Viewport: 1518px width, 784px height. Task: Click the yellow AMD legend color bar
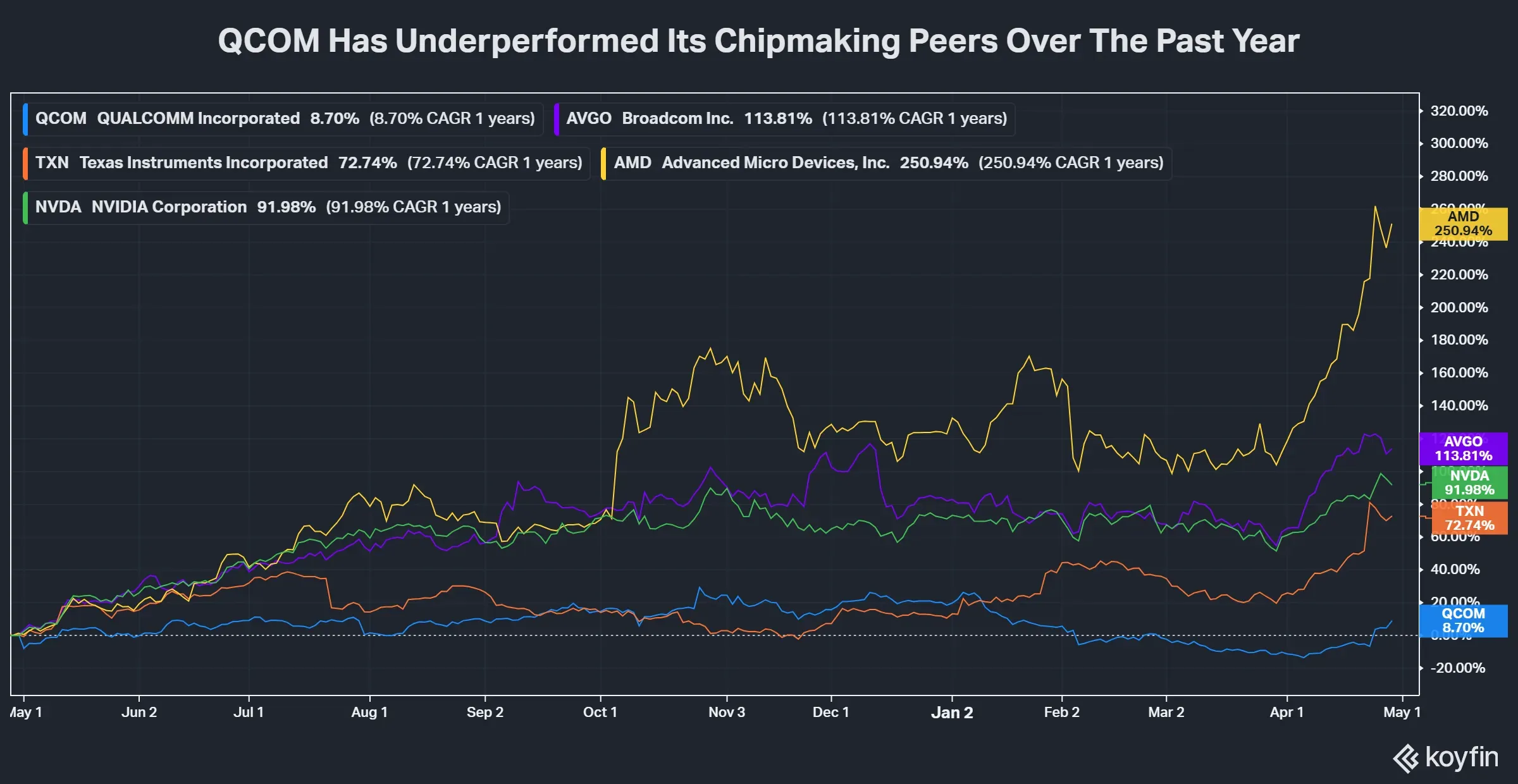click(604, 163)
